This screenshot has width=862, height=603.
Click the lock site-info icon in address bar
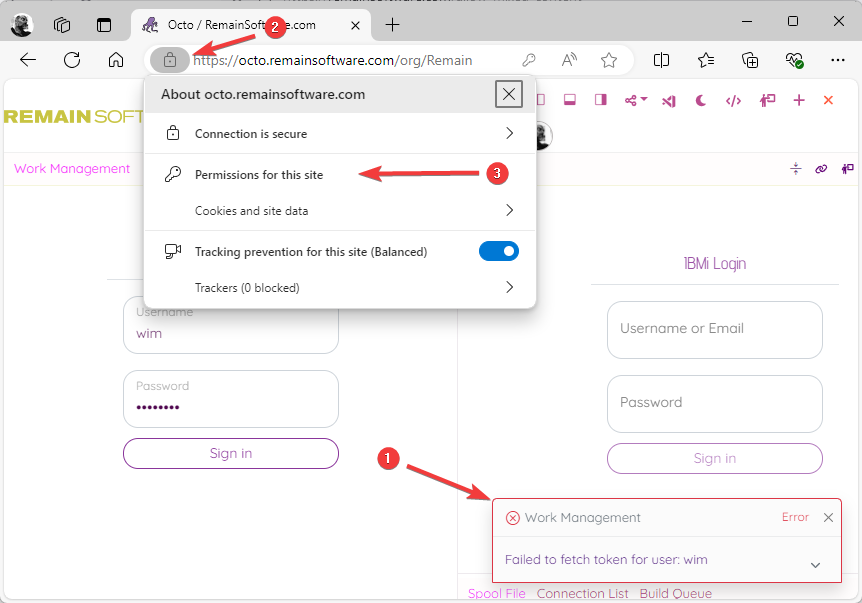pos(170,60)
